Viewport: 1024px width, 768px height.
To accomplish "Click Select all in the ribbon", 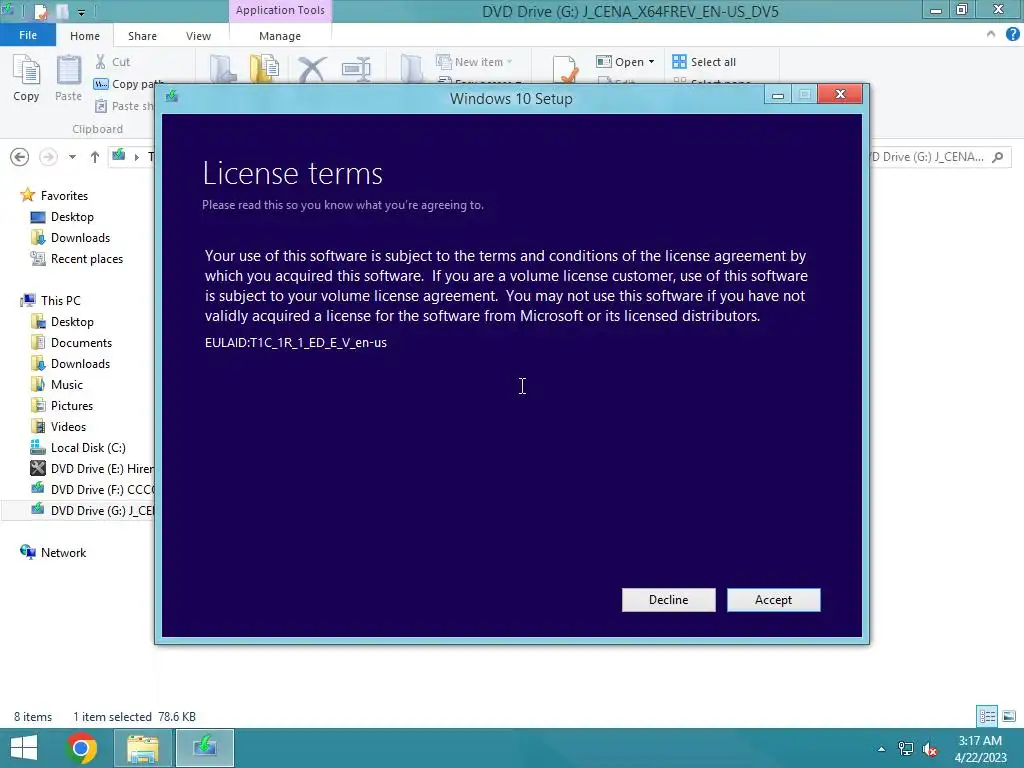I will [x=704, y=62].
